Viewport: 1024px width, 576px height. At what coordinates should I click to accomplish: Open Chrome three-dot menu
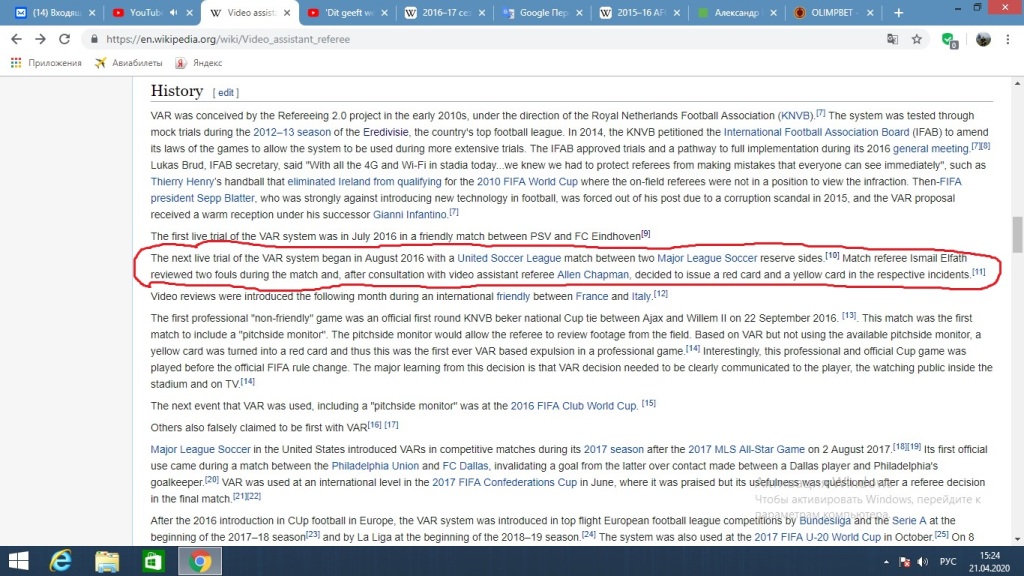[x=1008, y=39]
